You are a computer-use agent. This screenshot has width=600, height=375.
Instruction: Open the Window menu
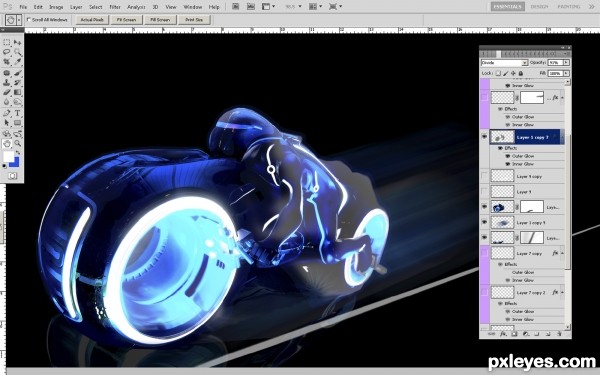(x=192, y=7)
